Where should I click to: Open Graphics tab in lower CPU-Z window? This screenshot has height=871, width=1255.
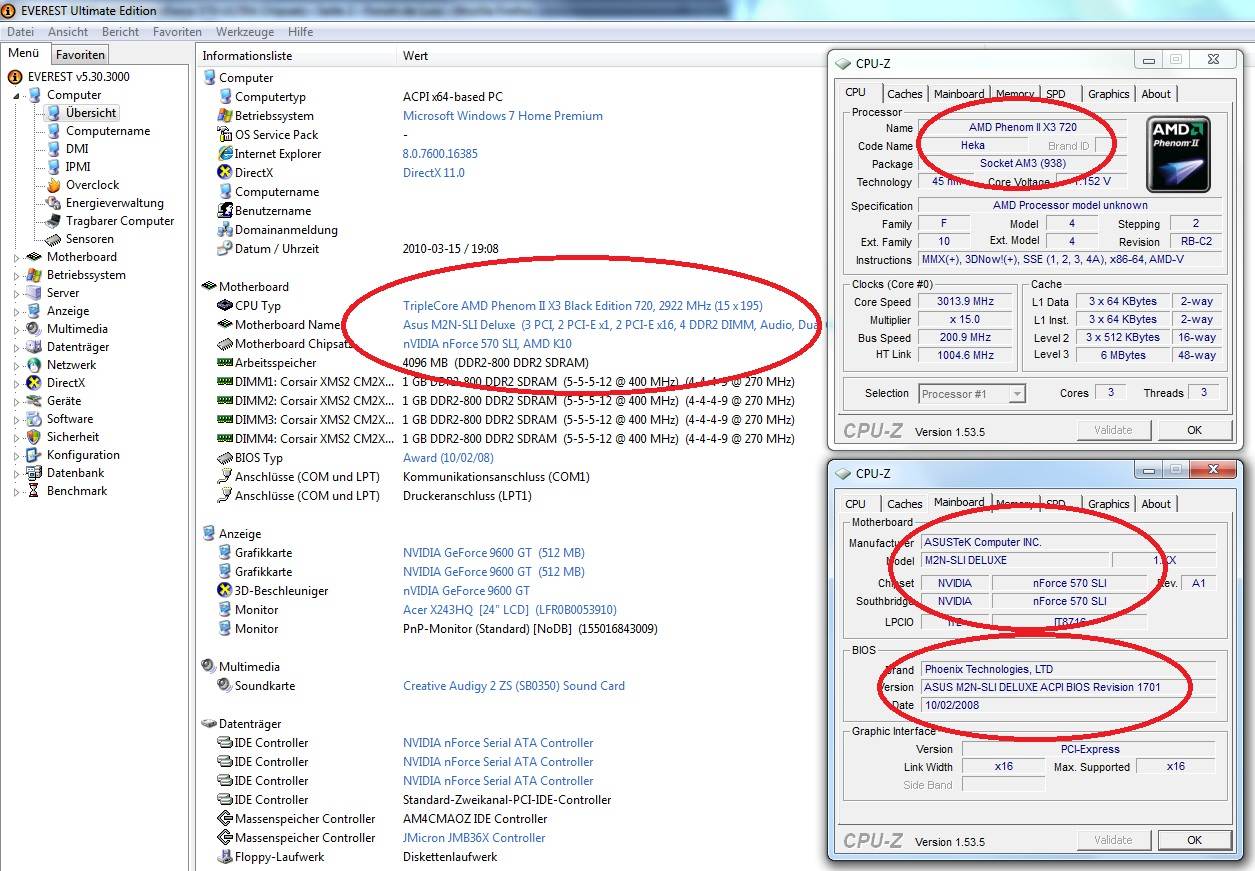coord(1108,504)
